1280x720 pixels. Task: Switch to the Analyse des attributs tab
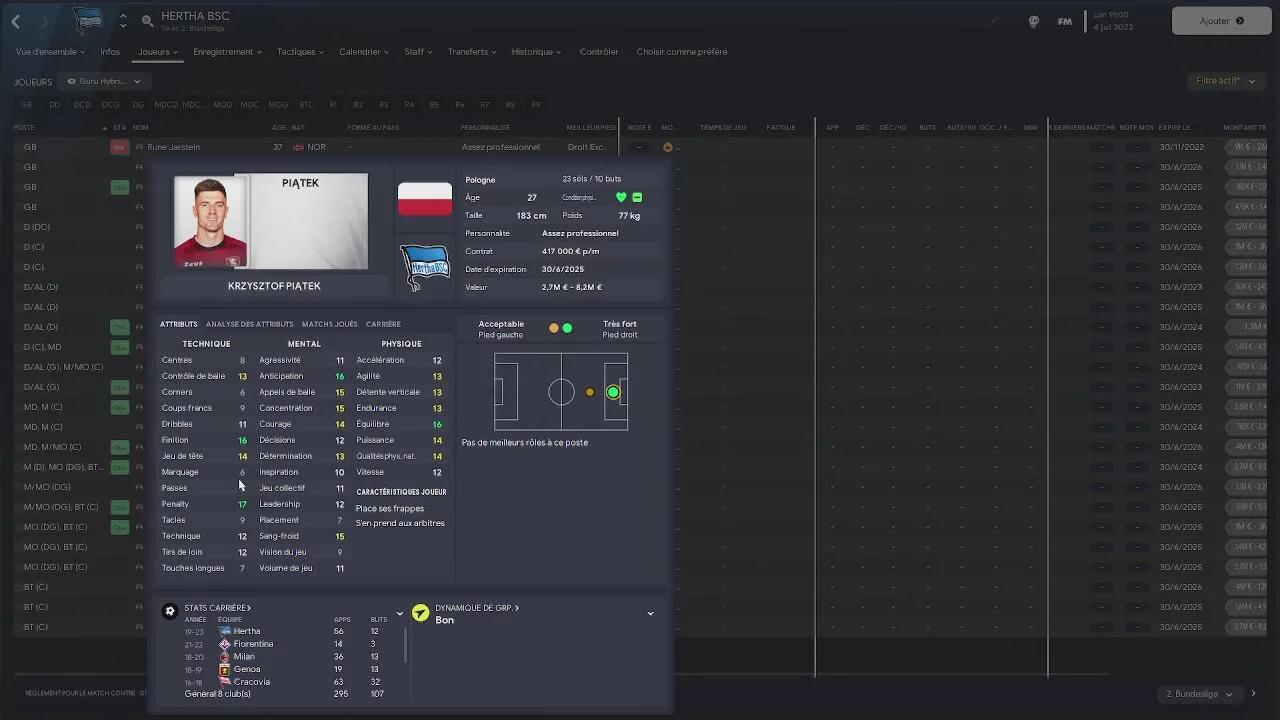tap(250, 324)
